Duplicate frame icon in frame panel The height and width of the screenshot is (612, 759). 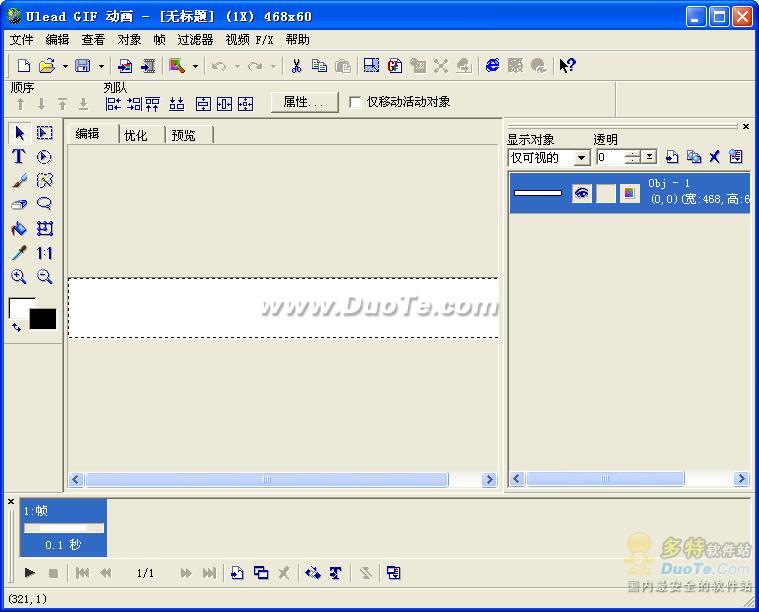pos(261,573)
